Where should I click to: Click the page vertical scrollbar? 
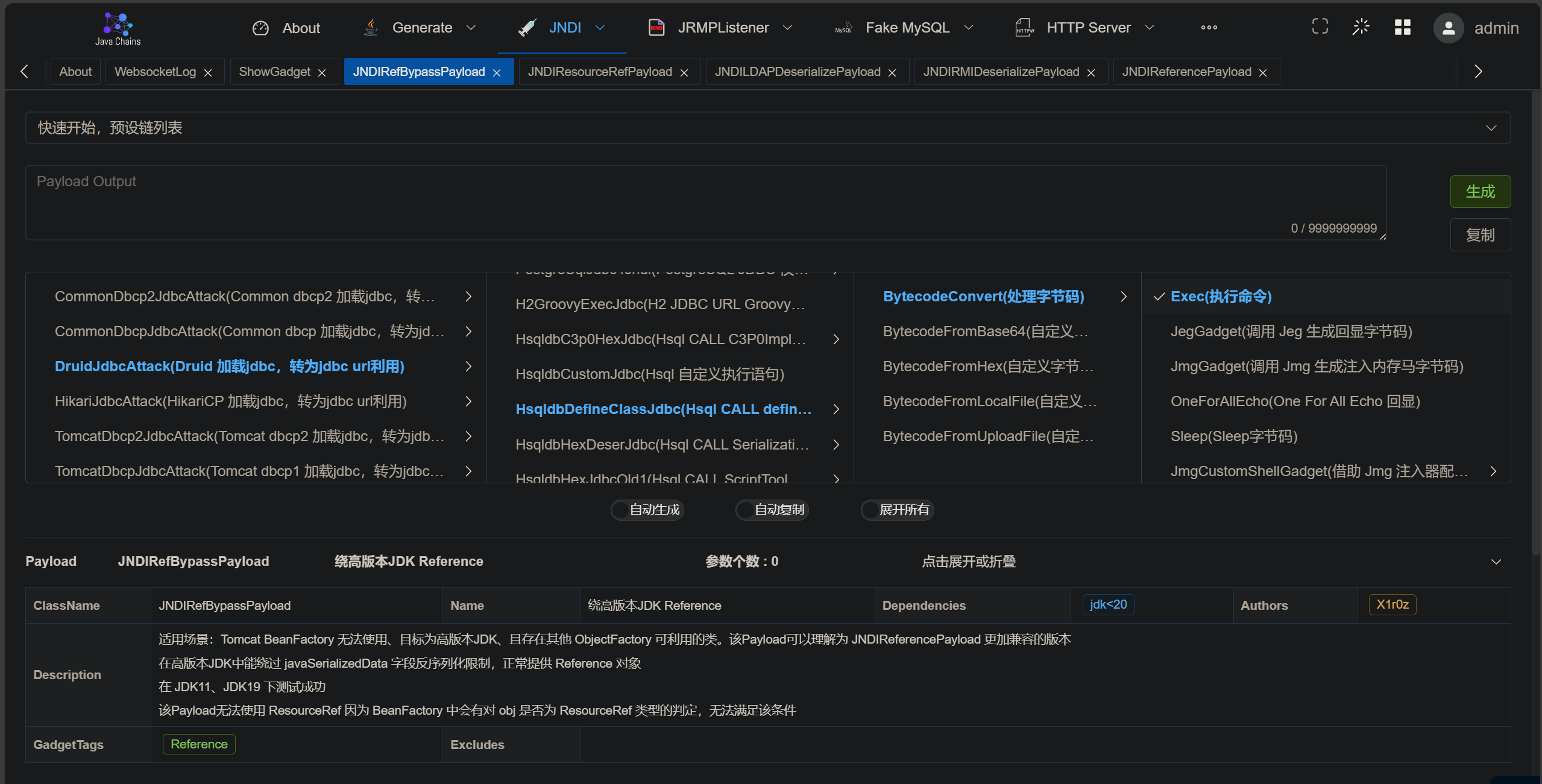pos(1536,322)
